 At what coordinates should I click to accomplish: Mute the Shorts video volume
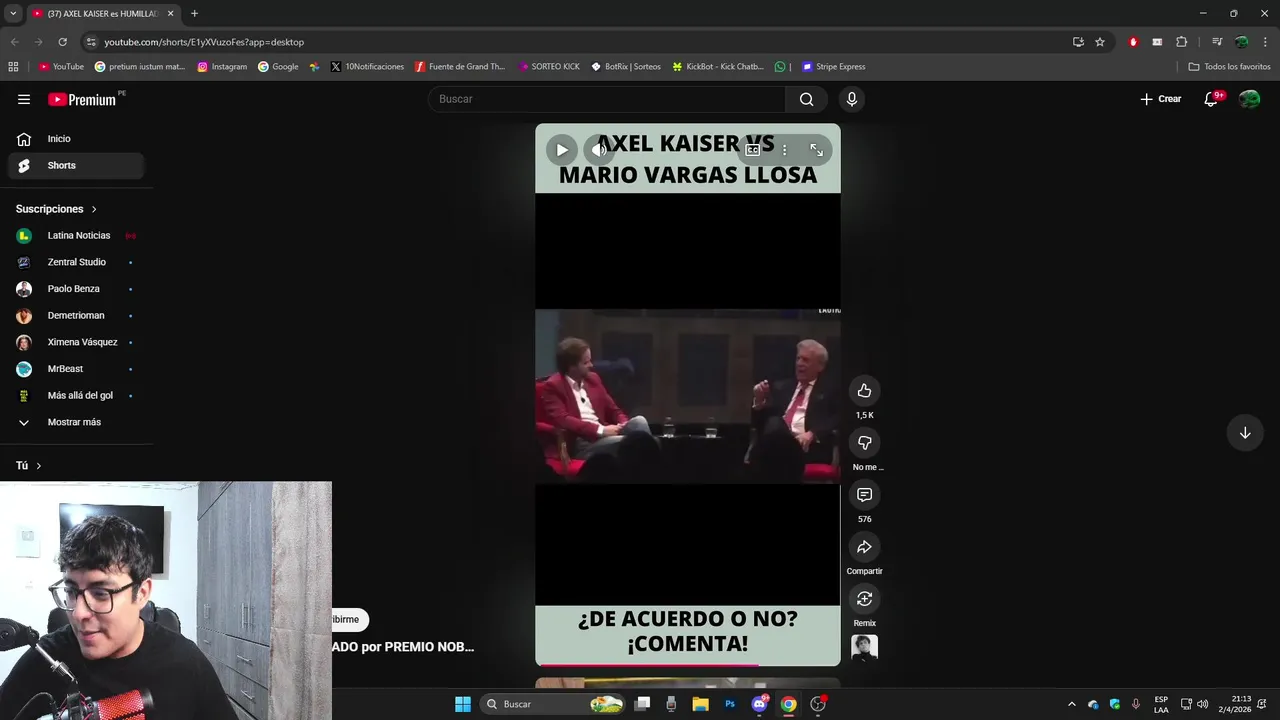tap(598, 150)
